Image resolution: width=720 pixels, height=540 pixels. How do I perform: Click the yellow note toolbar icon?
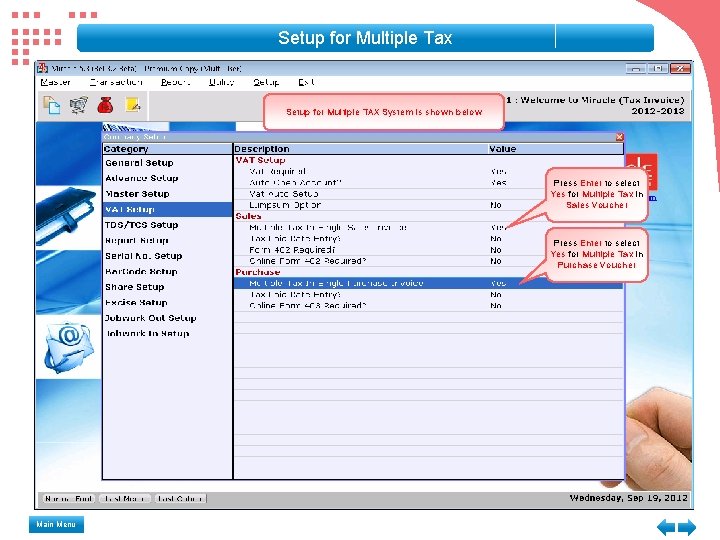click(x=133, y=105)
